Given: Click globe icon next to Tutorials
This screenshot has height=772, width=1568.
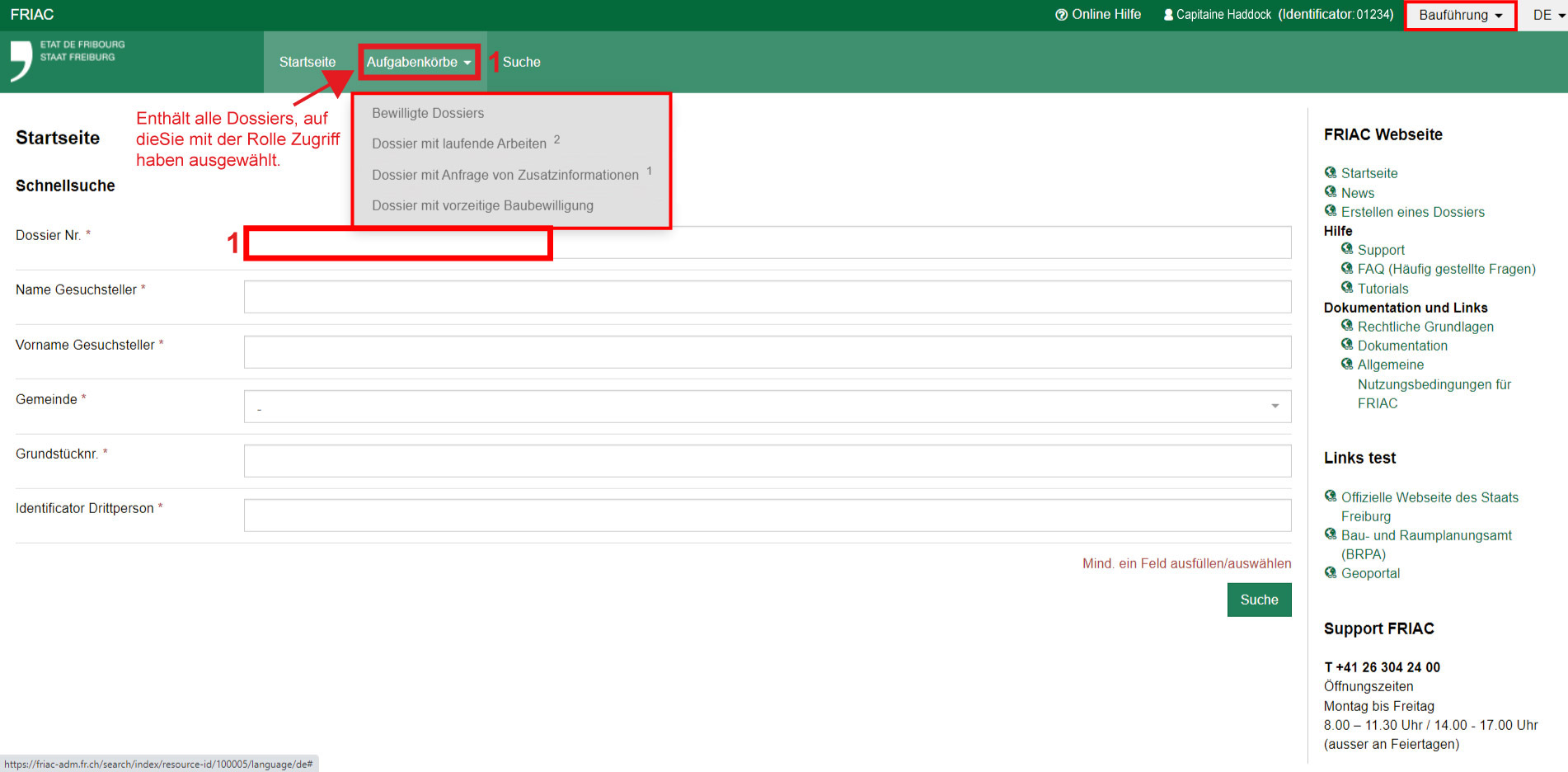Looking at the screenshot, I should pyautogui.click(x=1346, y=288).
